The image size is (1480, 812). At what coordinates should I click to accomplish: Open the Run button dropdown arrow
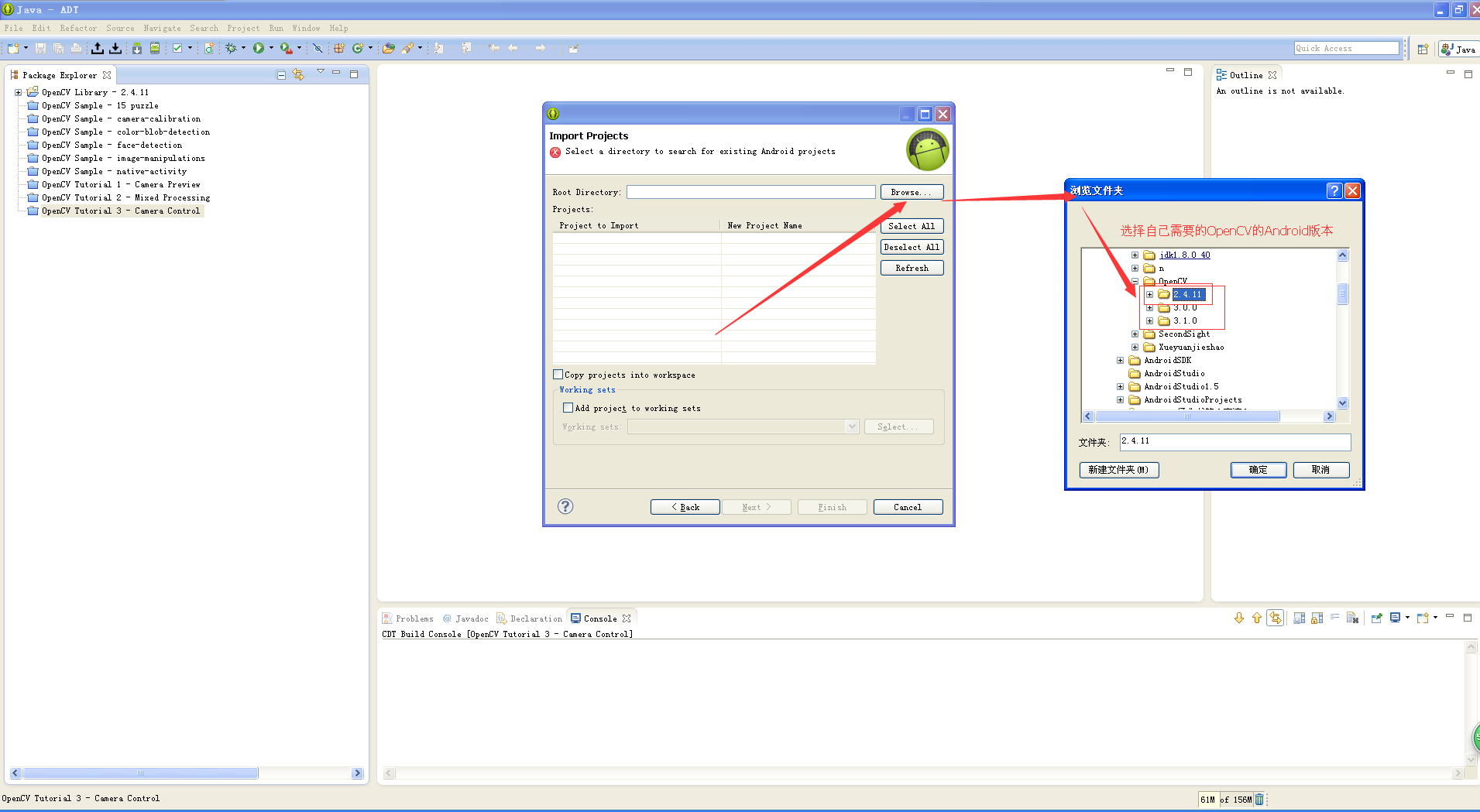(x=271, y=48)
